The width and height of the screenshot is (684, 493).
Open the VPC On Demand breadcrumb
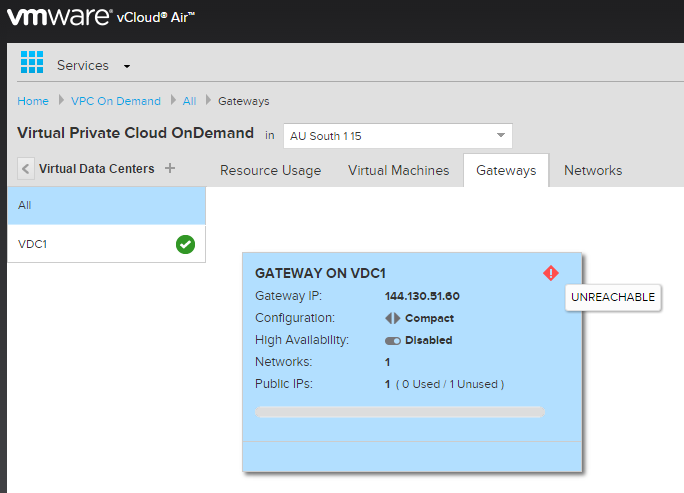point(116,101)
